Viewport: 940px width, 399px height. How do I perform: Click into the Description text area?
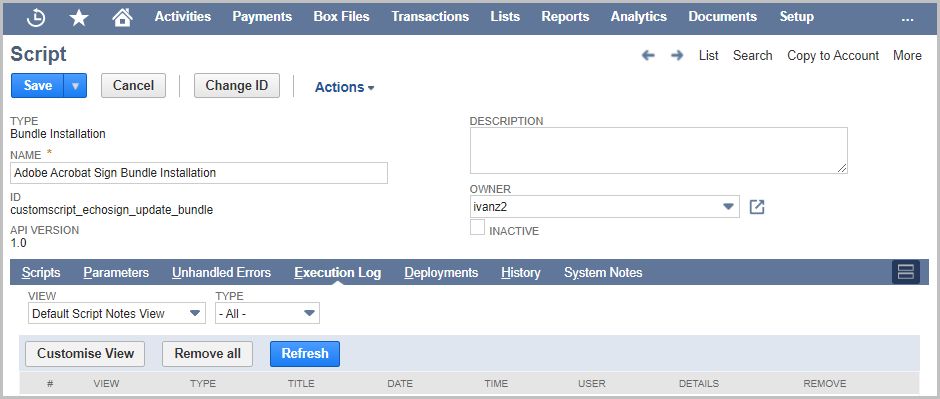pos(659,150)
